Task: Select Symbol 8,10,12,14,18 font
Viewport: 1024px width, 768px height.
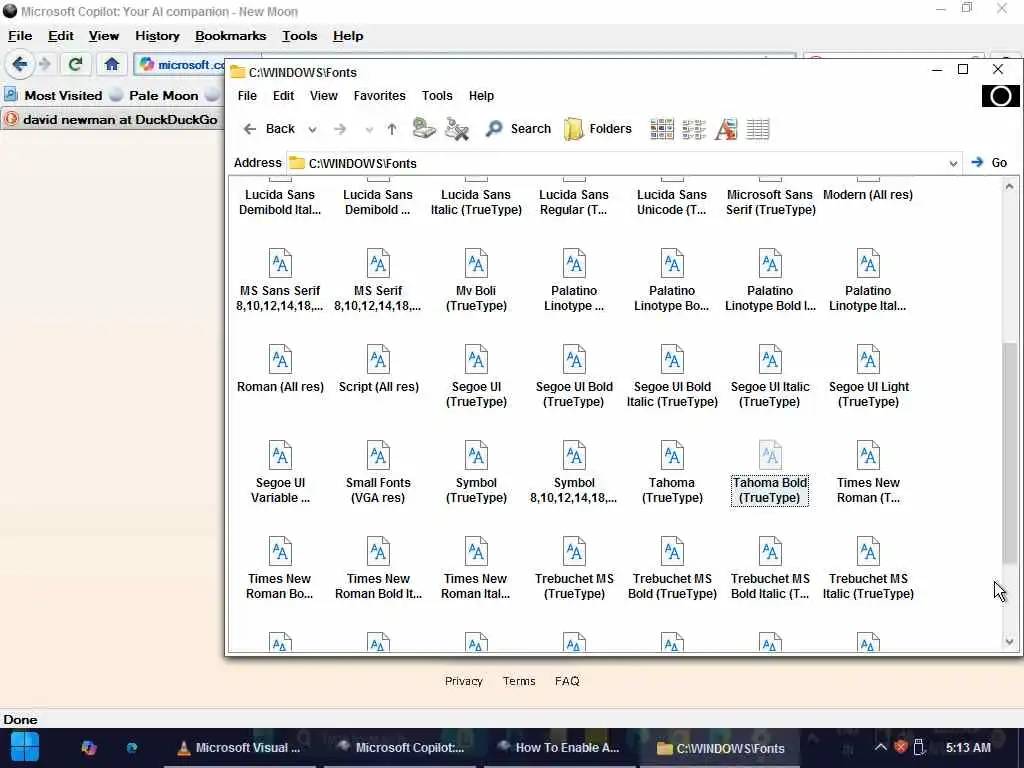Action: [x=574, y=472]
